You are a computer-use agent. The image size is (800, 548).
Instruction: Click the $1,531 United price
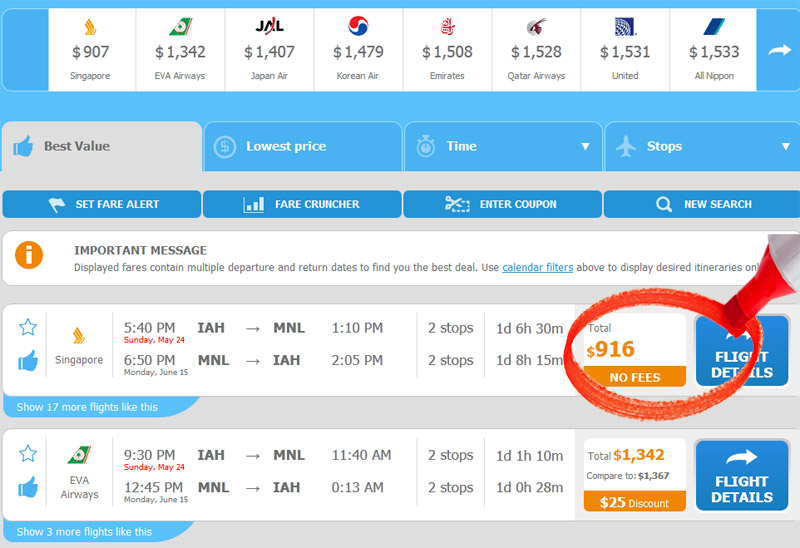click(625, 52)
